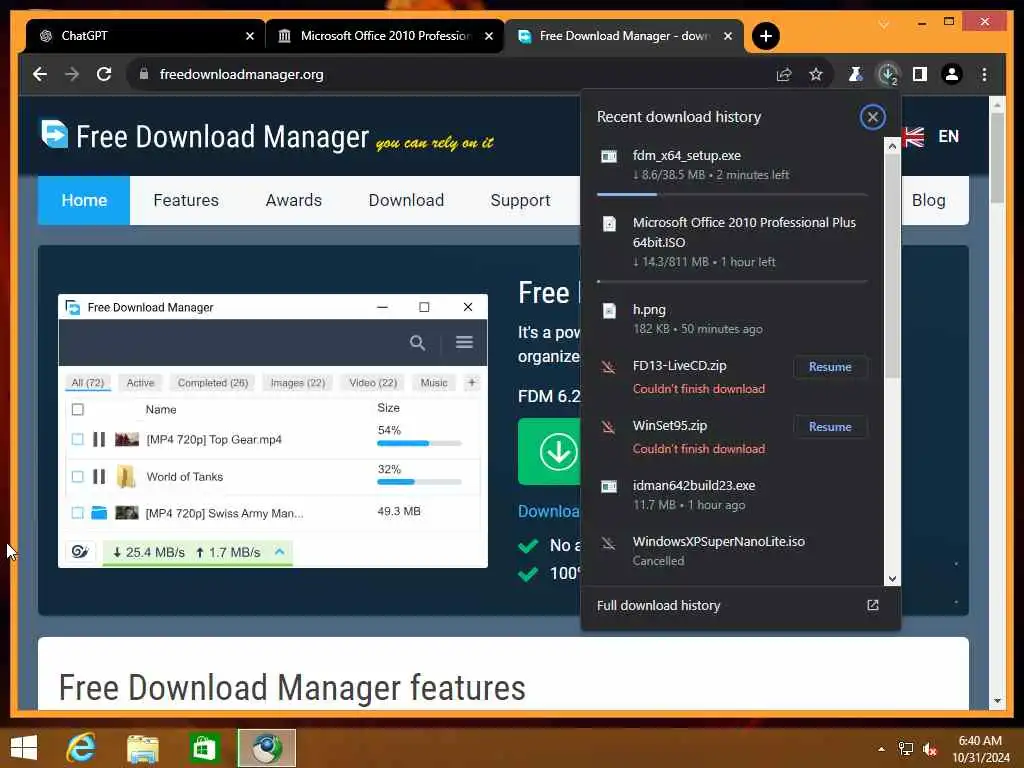Click the fdm_x64_setup.exe download entry name

686,155
